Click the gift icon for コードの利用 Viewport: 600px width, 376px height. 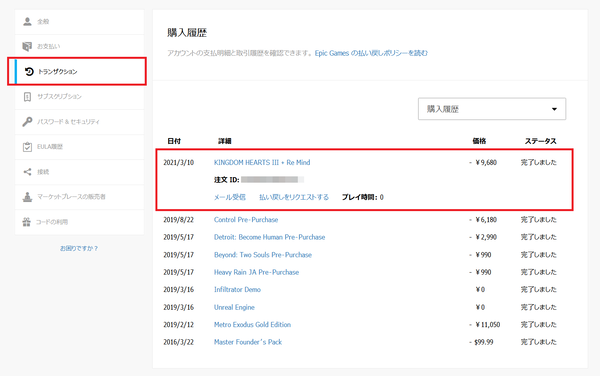point(26,222)
